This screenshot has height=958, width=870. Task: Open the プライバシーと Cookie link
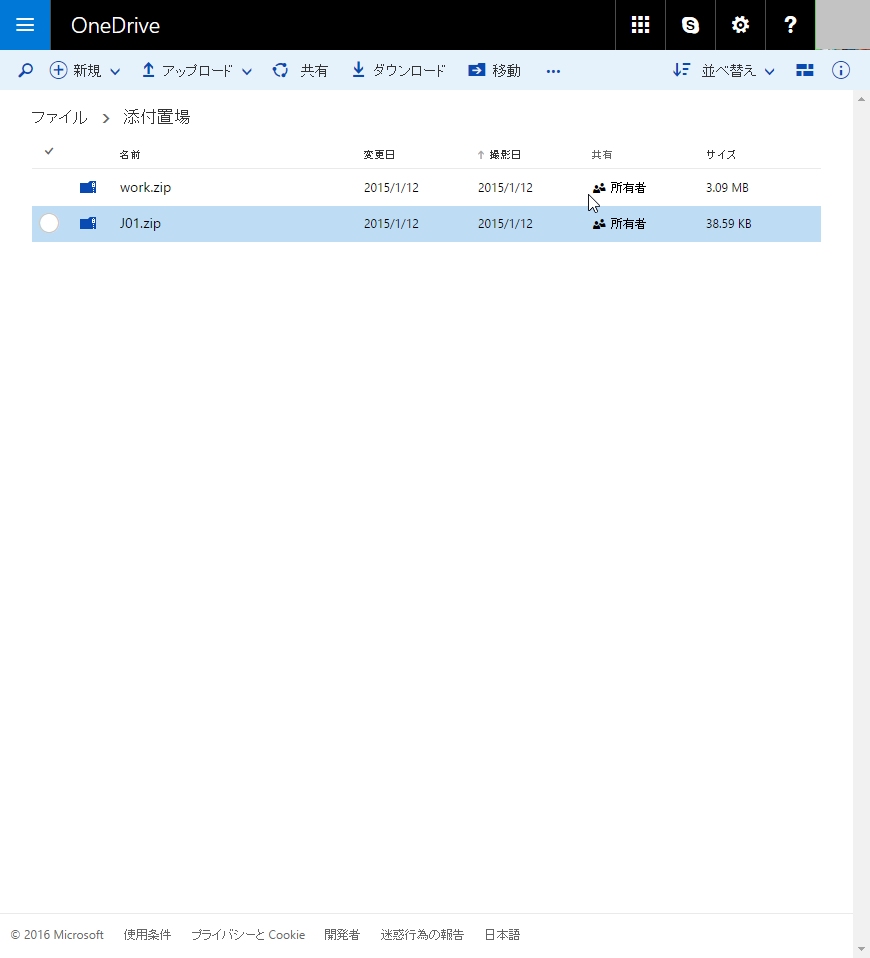coord(247,934)
